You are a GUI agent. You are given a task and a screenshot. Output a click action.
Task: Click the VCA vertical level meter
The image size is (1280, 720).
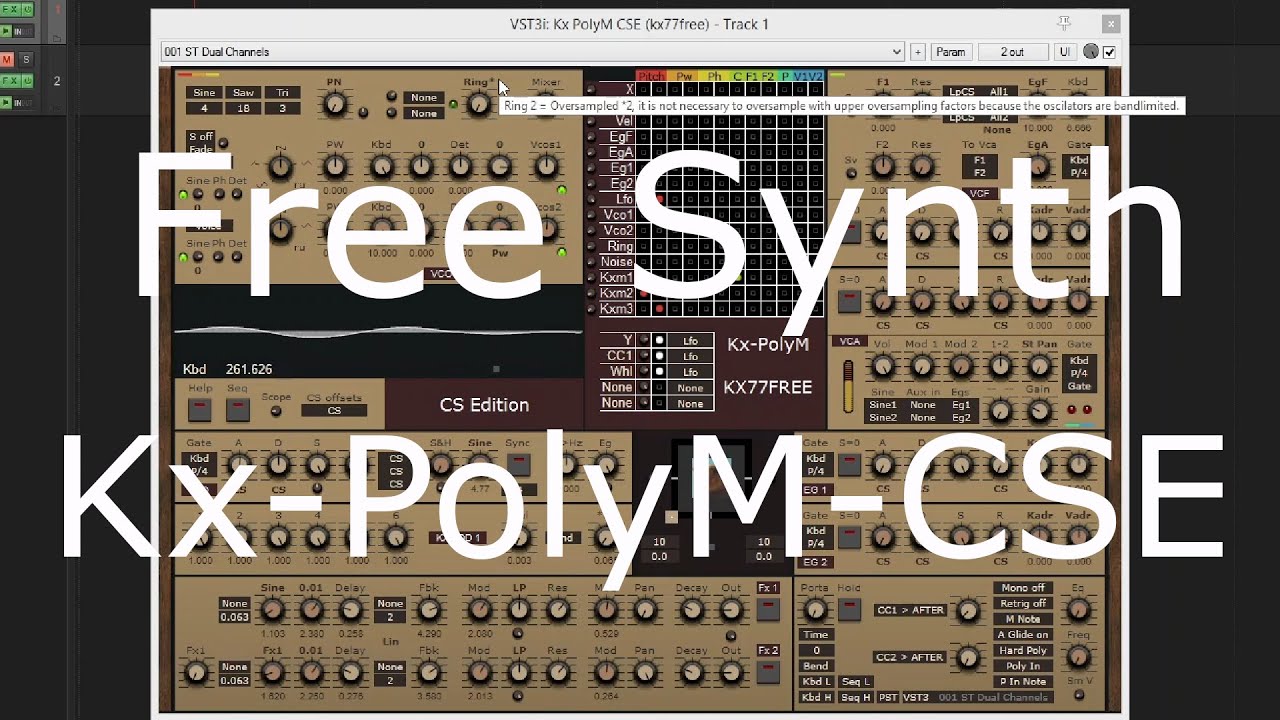(x=849, y=386)
